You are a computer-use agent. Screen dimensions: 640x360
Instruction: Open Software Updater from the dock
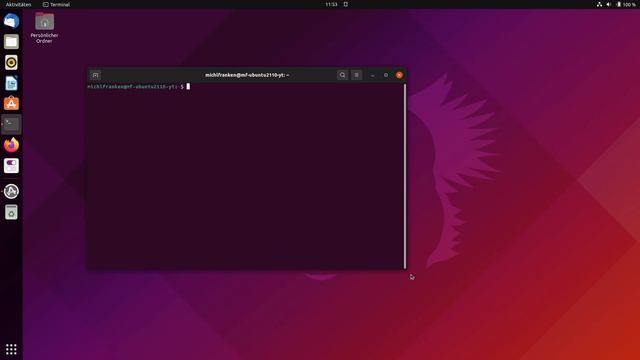coord(11,191)
